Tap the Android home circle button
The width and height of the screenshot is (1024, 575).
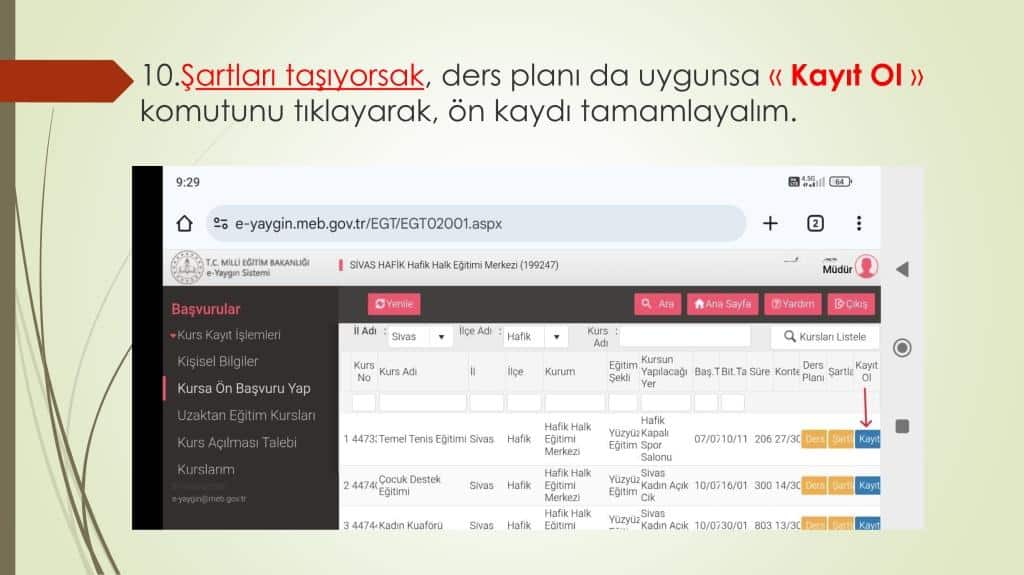pyautogui.click(x=902, y=348)
